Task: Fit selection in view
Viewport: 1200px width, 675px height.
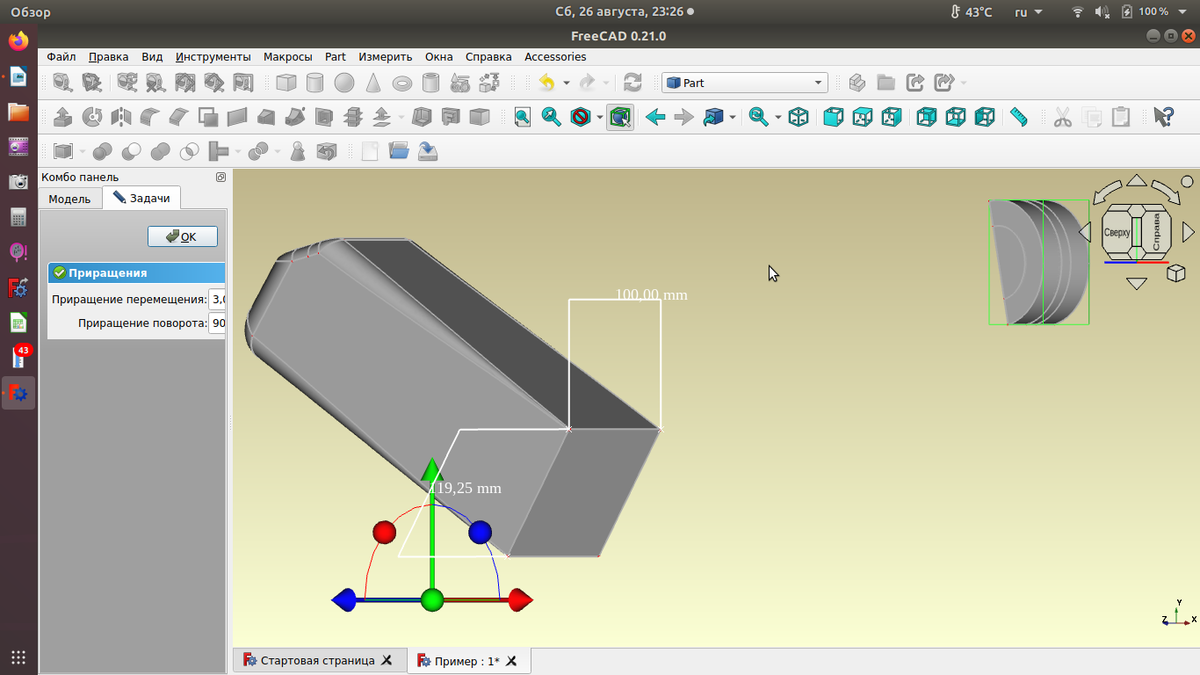Action: tap(551, 117)
